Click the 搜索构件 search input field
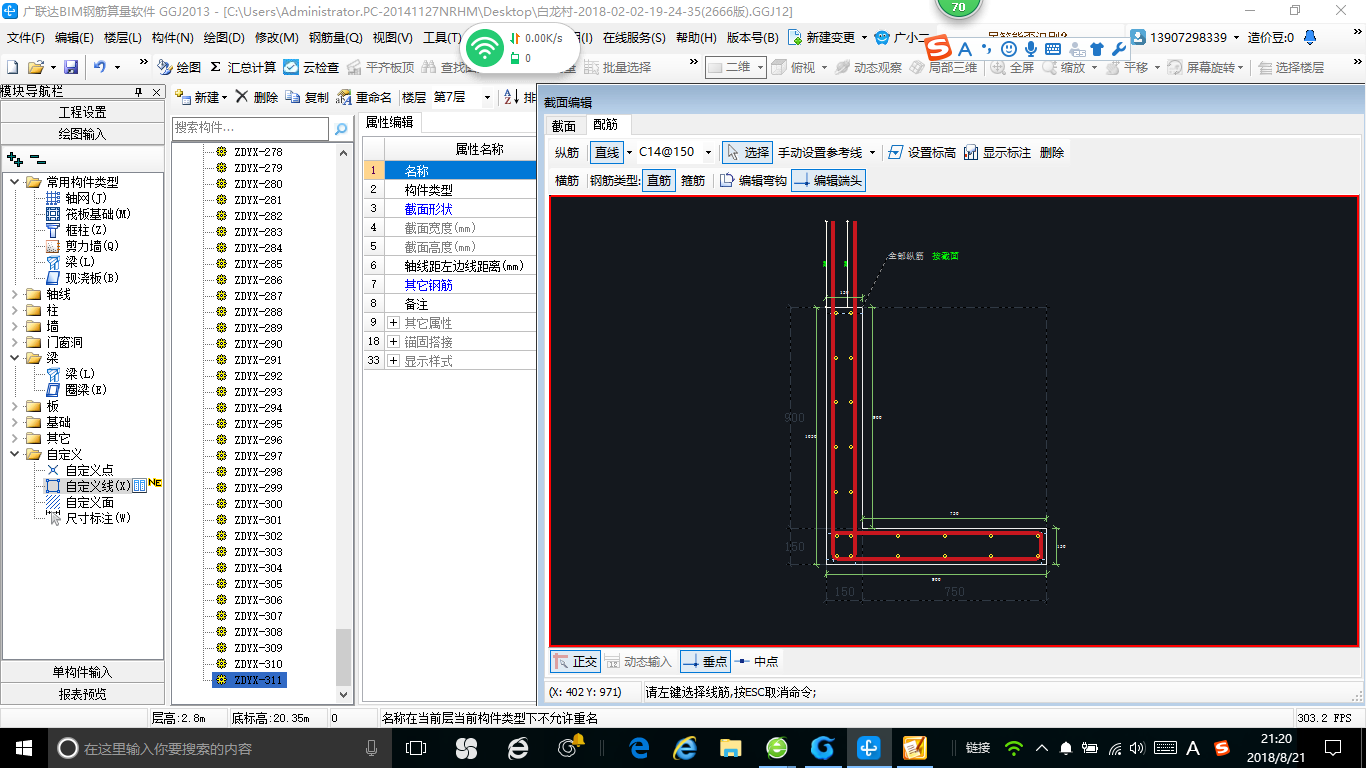This screenshot has height=768, width=1366. 250,128
